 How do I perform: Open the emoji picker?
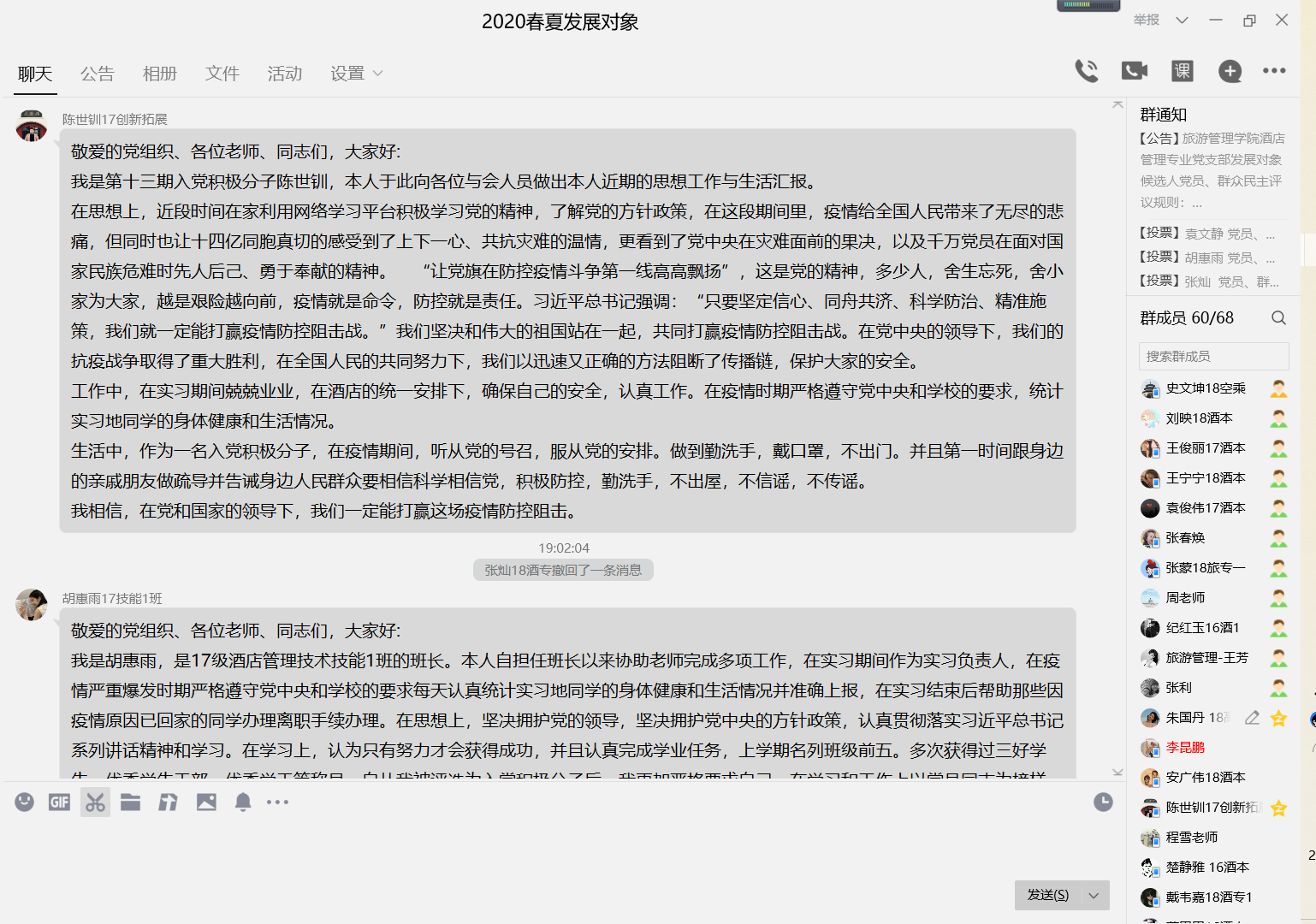point(25,802)
